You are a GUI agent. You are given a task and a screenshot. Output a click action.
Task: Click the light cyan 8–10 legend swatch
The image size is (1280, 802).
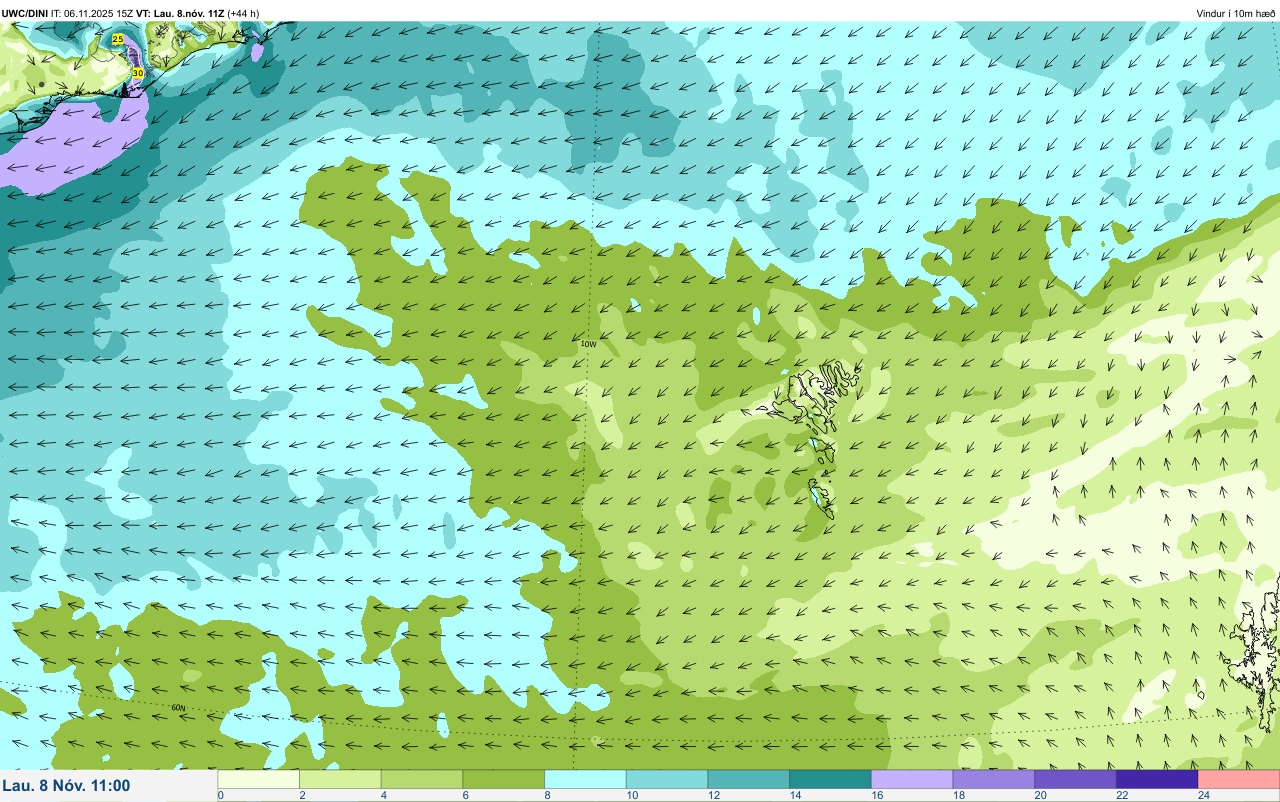point(585,779)
